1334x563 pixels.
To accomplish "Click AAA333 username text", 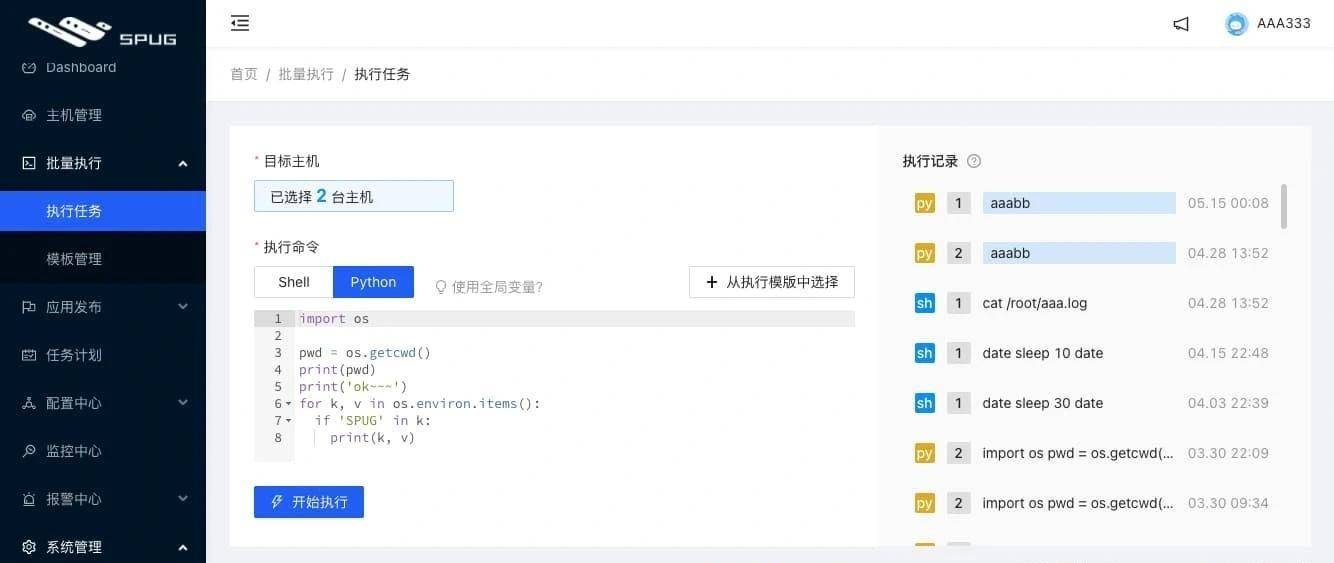I will [x=1284, y=24].
